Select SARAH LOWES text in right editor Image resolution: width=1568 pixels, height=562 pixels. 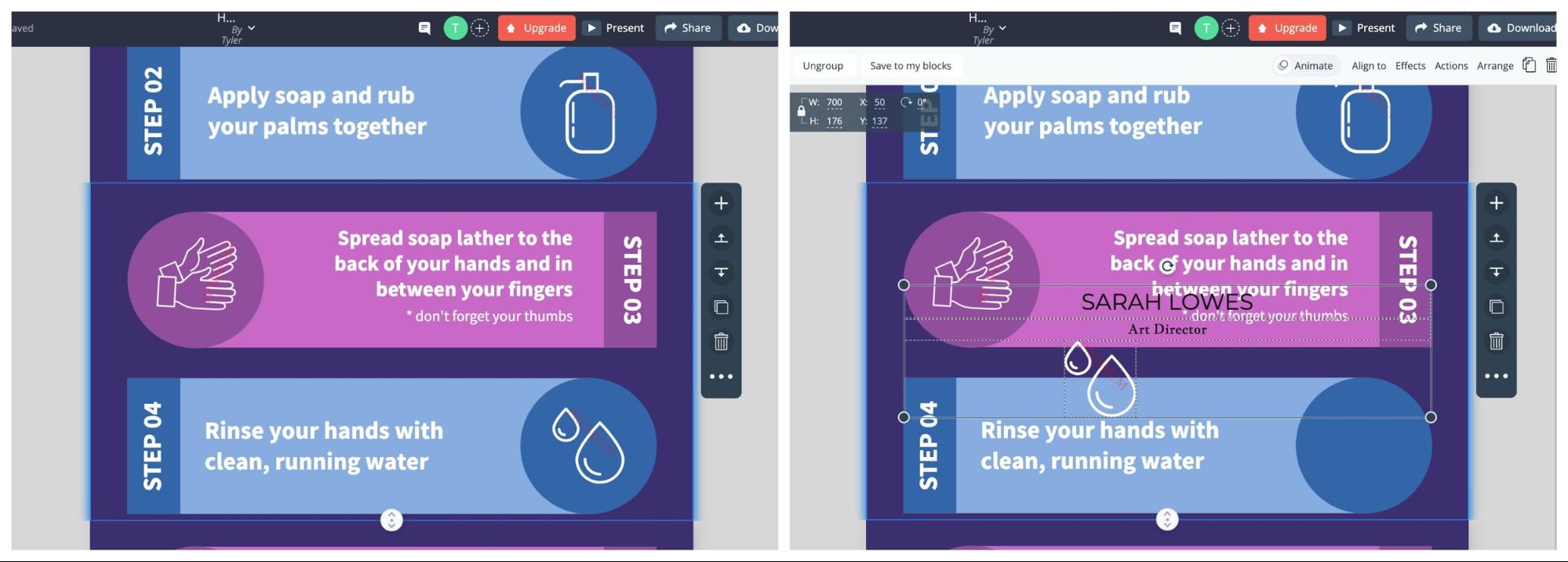click(x=1167, y=303)
